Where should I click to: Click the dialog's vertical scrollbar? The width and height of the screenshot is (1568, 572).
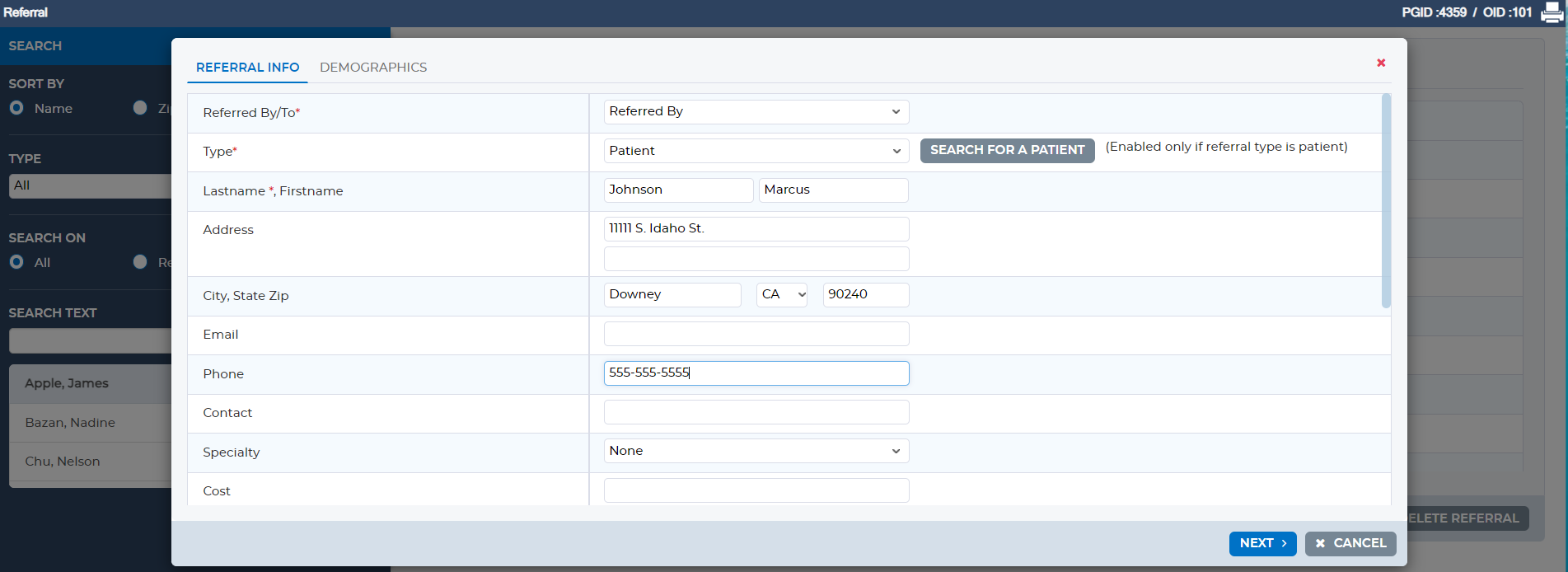pyautogui.click(x=1386, y=202)
